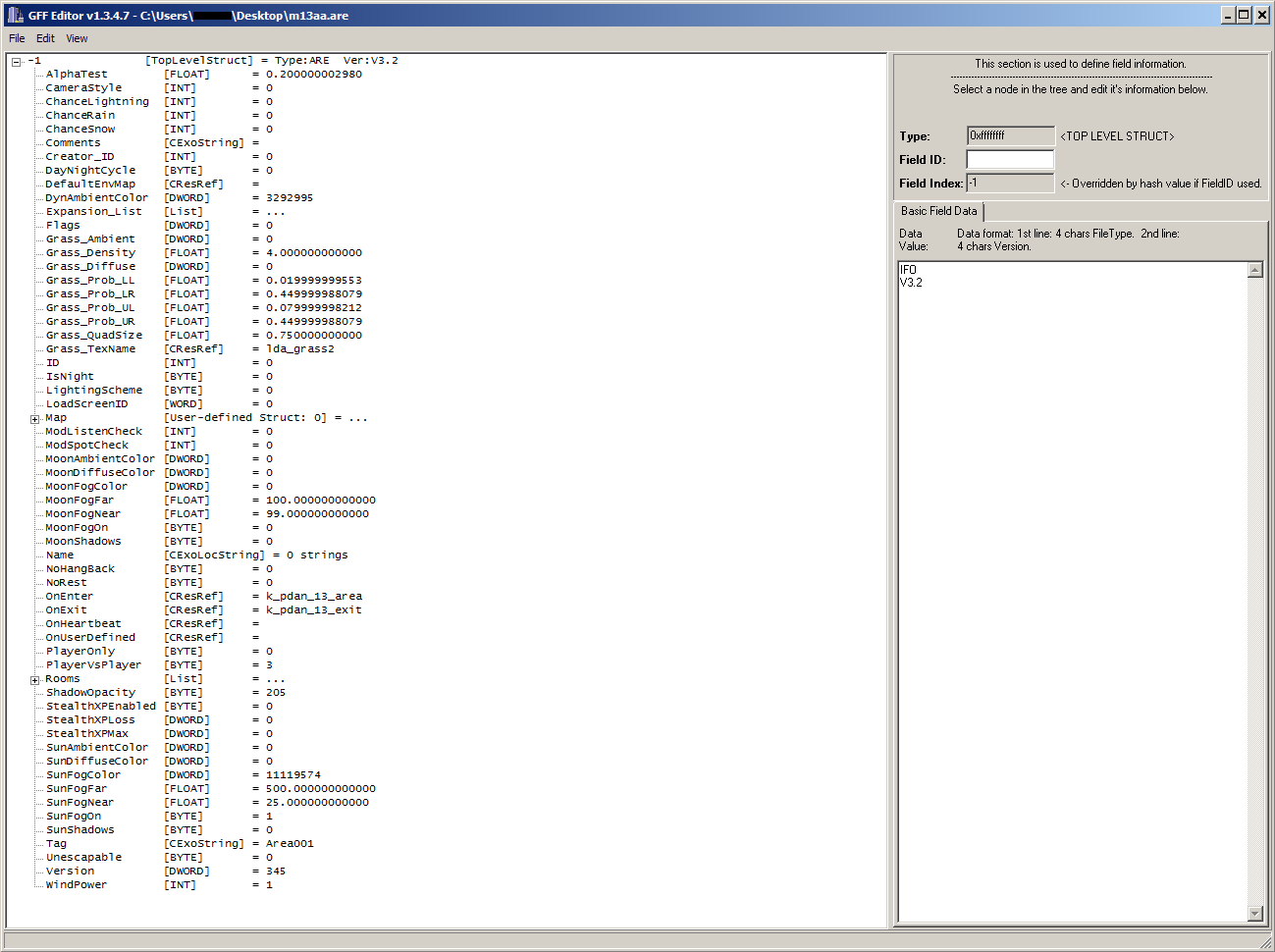
Task: Collapse the top-level -1 struct node
Action: (17, 62)
